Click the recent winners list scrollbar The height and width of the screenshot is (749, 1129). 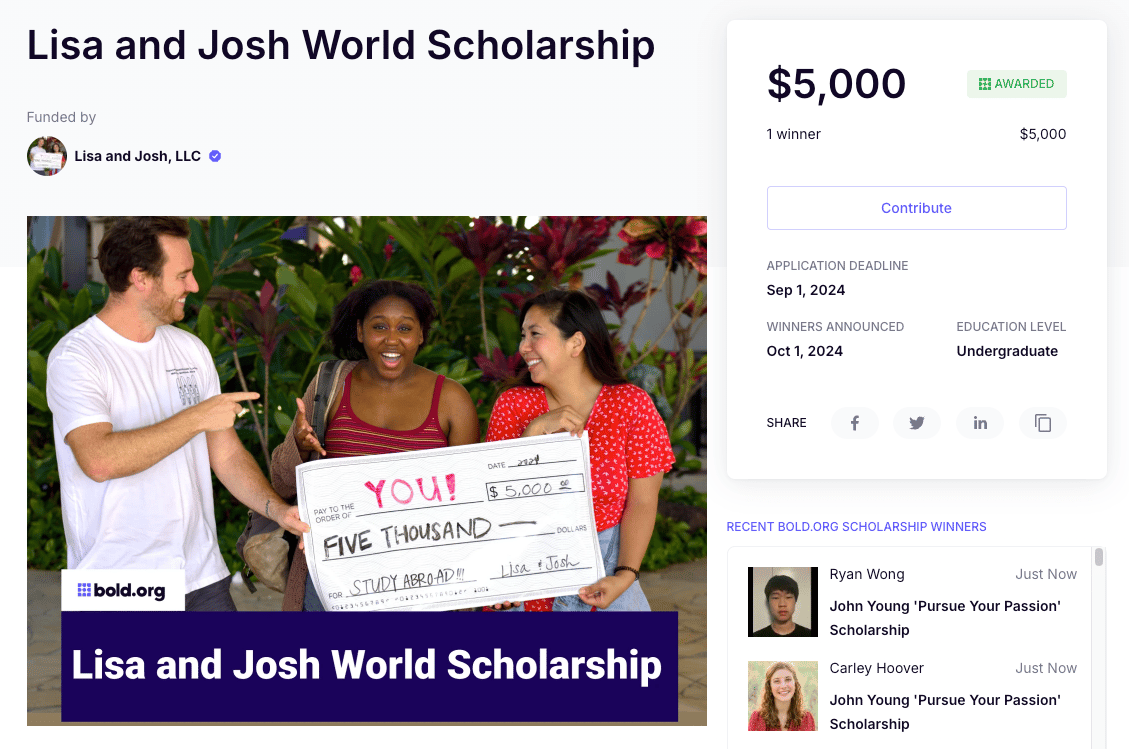1099,557
